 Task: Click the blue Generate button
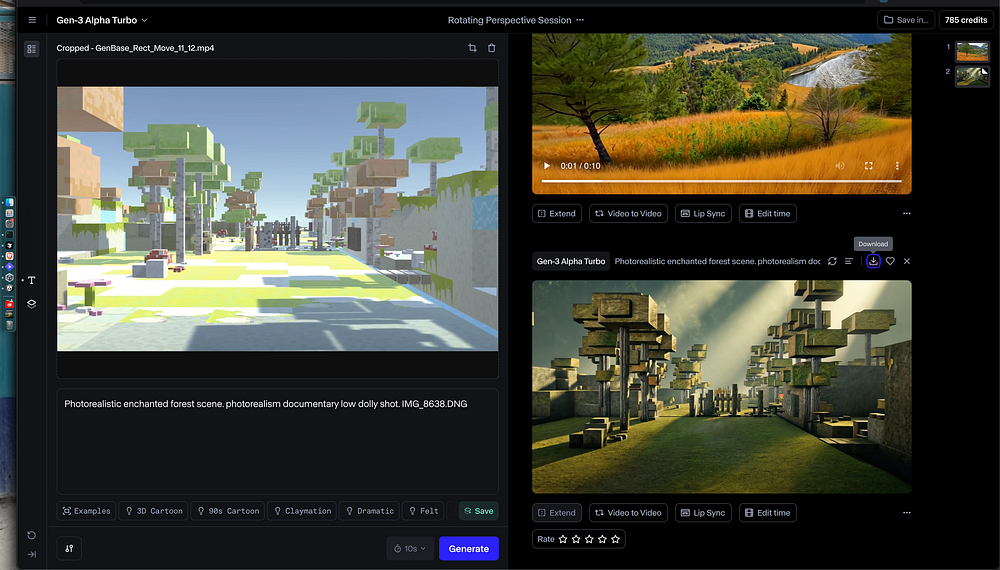pyautogui.click(x=469, y=548)
